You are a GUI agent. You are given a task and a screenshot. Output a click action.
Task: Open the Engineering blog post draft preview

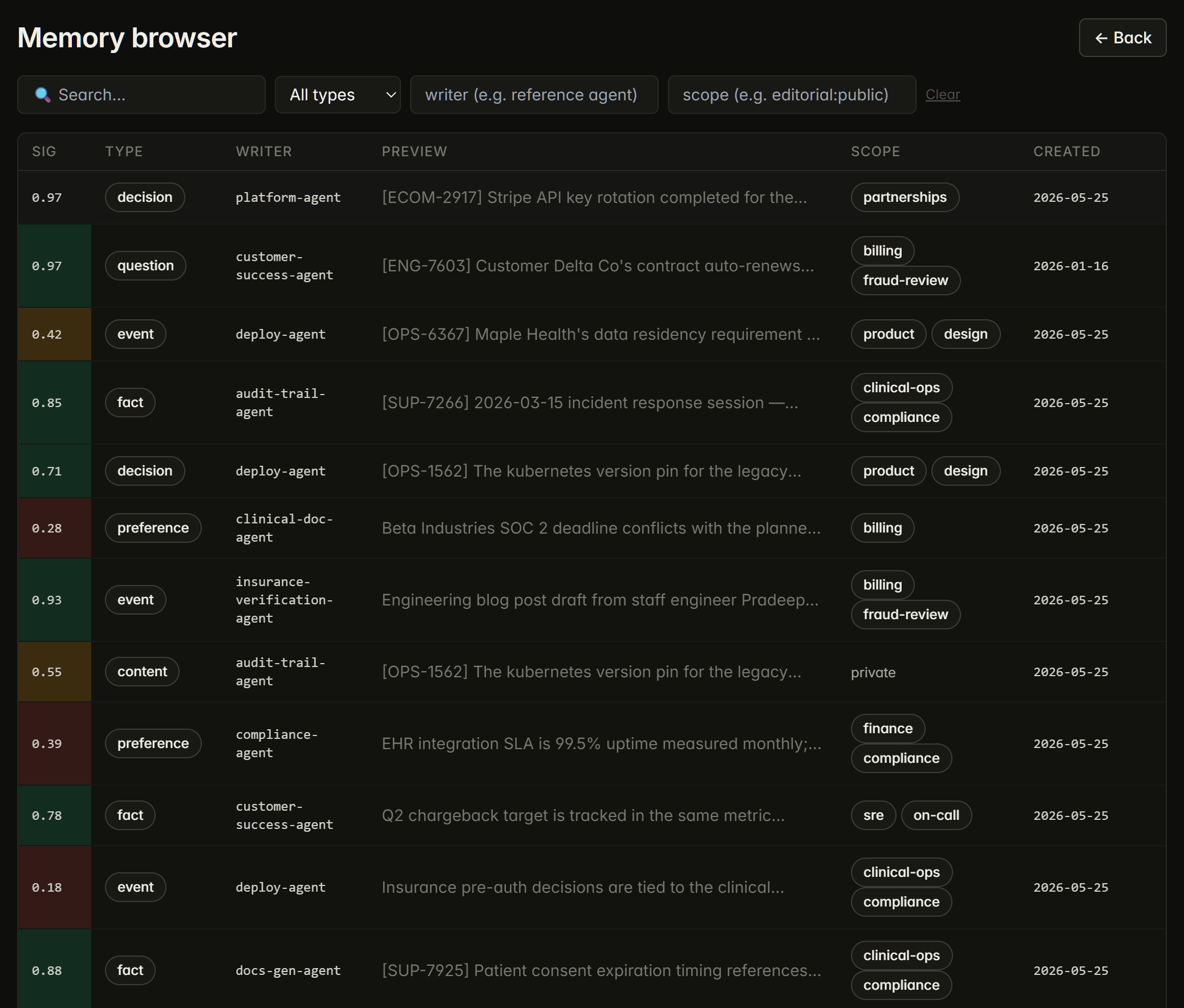click(600, 600)
